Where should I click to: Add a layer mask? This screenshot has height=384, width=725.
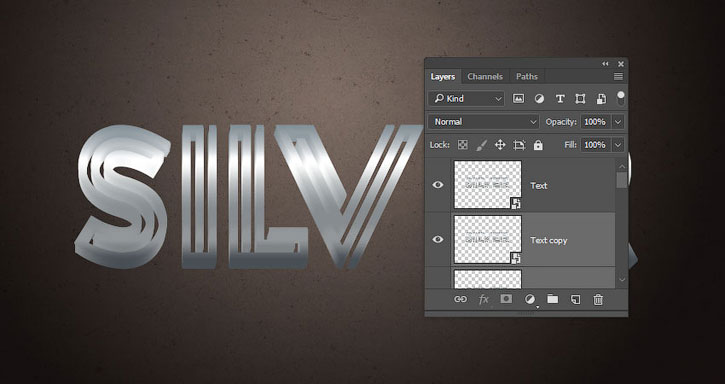(x=506, y=299)
